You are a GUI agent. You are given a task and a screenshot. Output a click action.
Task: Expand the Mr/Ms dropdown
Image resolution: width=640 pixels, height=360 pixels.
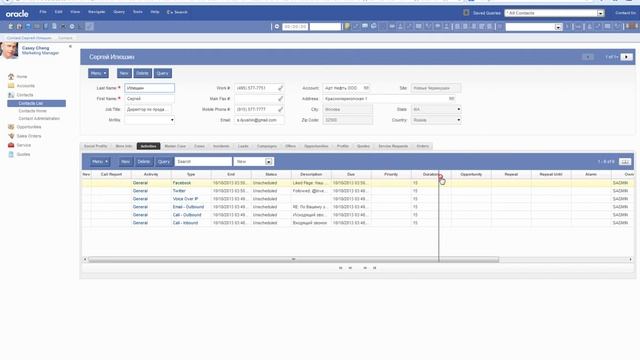click(172, 120)
